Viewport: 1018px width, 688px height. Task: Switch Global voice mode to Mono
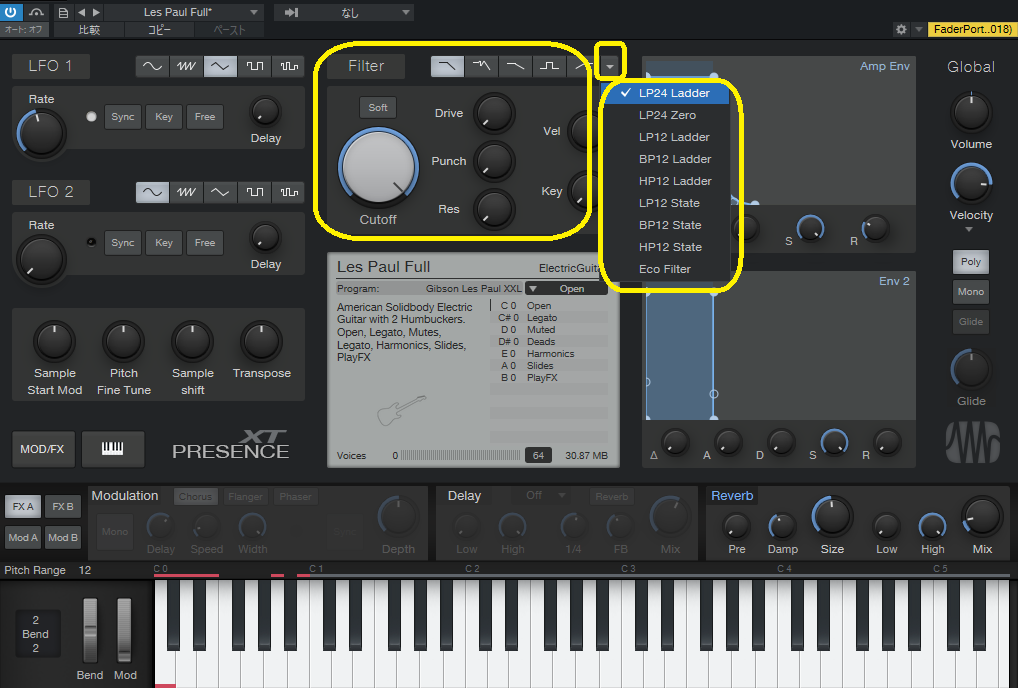[x=971, y=291]
